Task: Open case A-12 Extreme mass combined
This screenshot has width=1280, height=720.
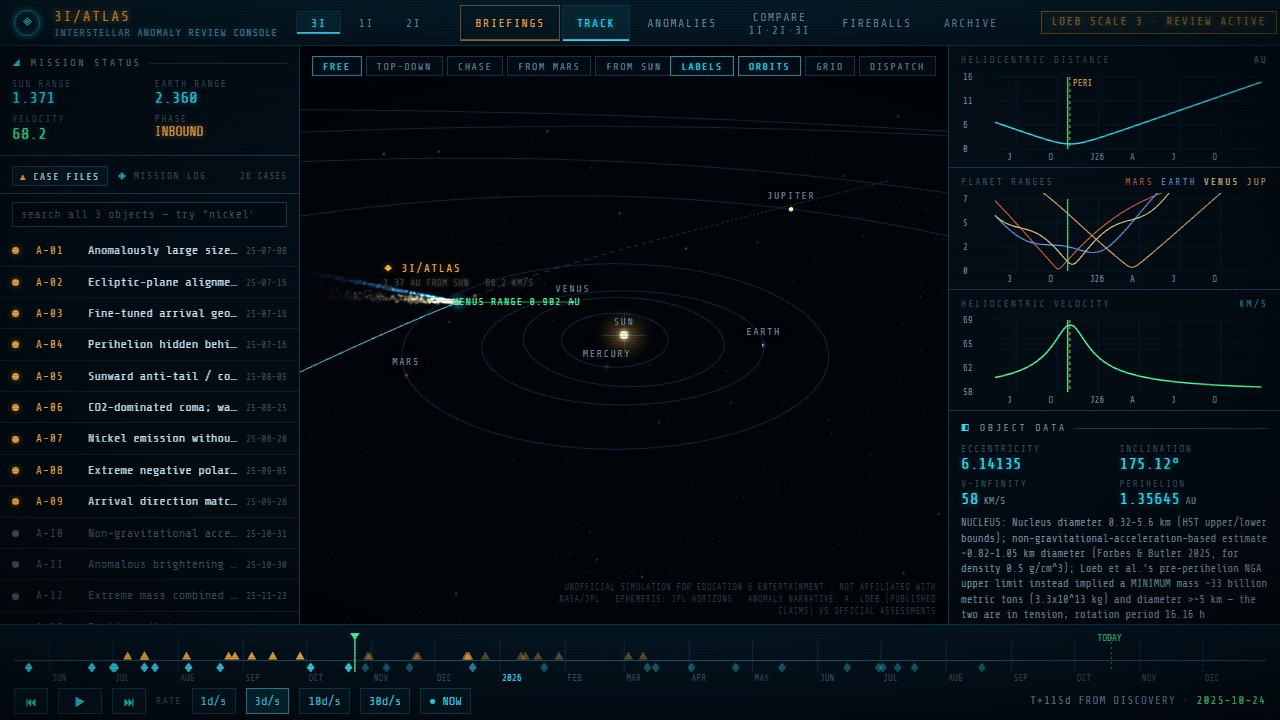Action: point(149,595)
